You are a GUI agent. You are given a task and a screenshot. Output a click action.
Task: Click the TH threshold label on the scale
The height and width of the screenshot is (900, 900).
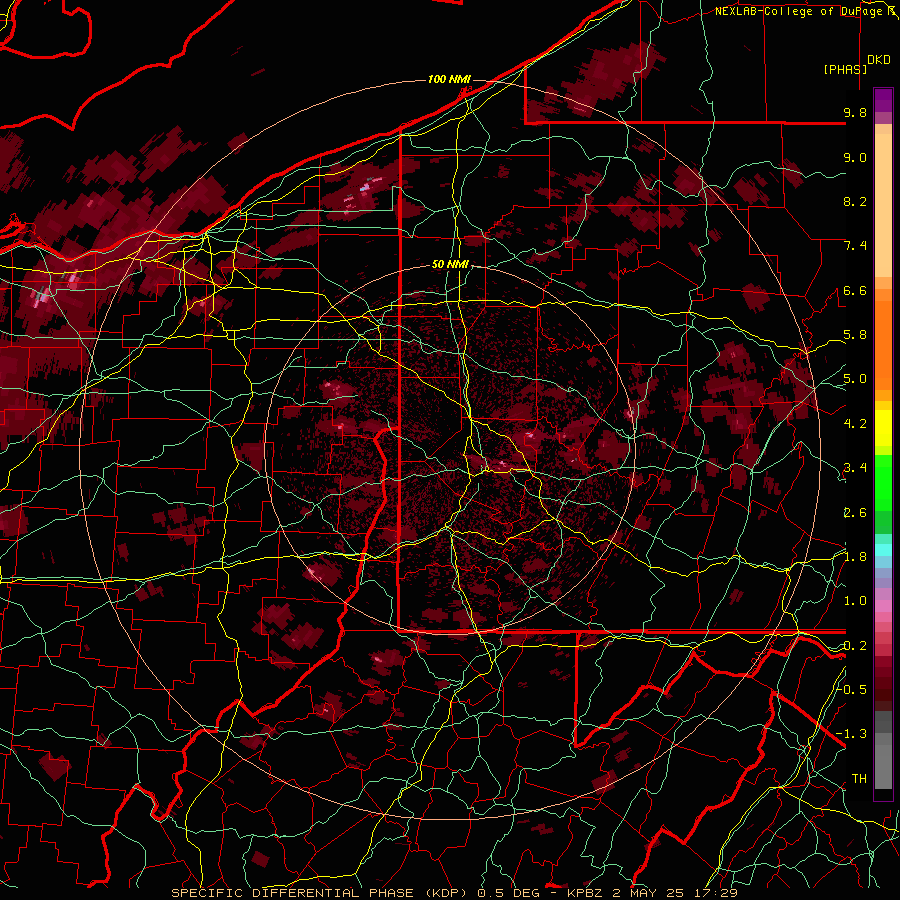(x=859, y=779)
